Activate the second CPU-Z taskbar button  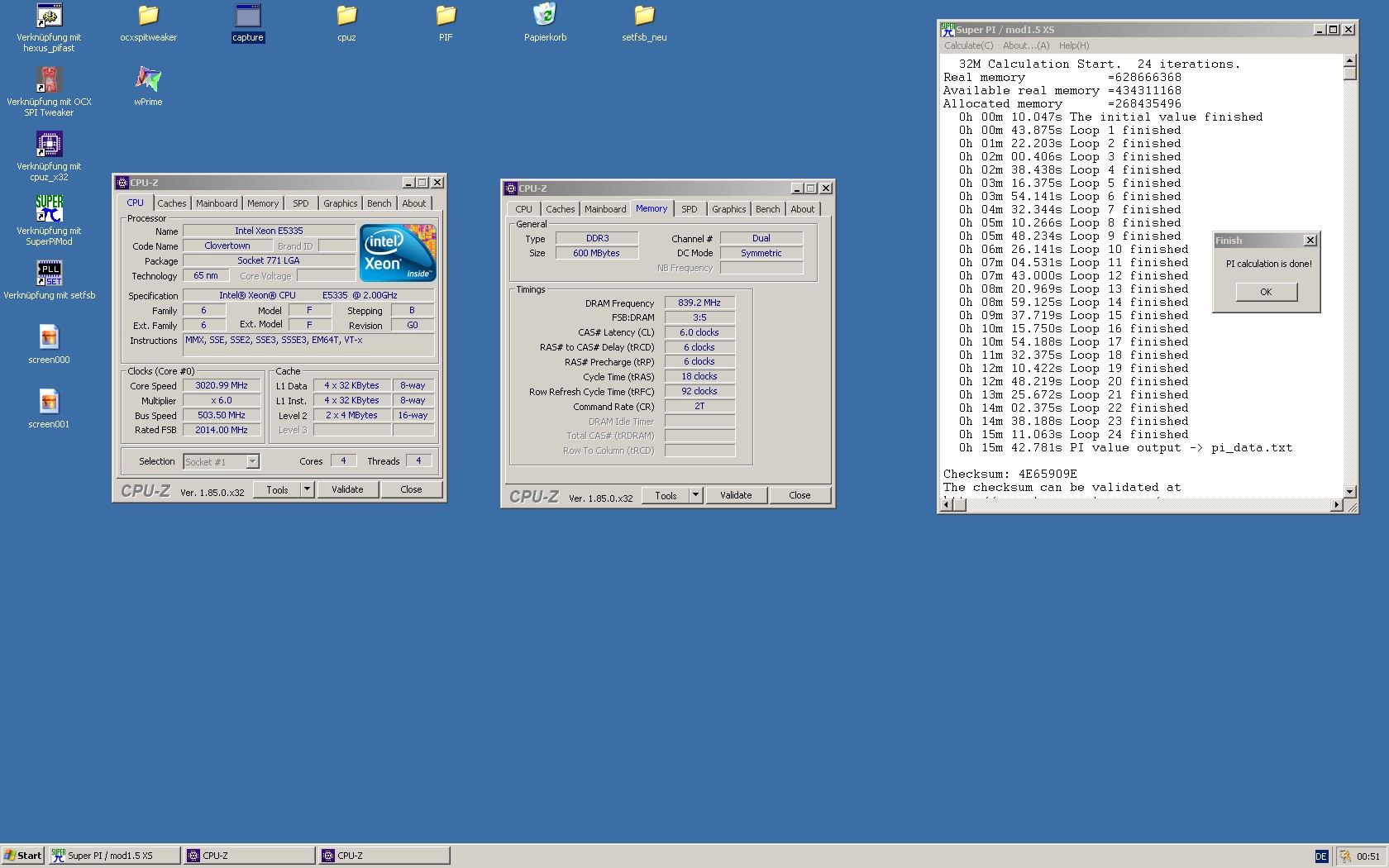point(384,856)
